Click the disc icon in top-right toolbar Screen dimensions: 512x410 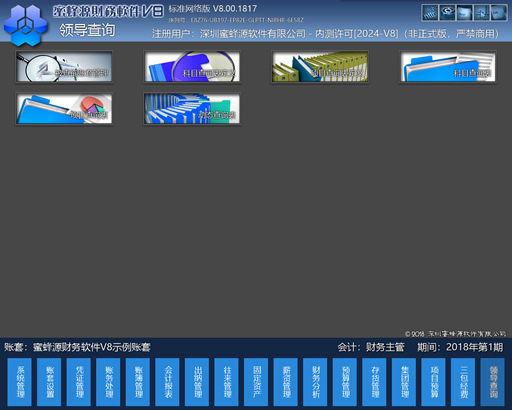point(447,13)
